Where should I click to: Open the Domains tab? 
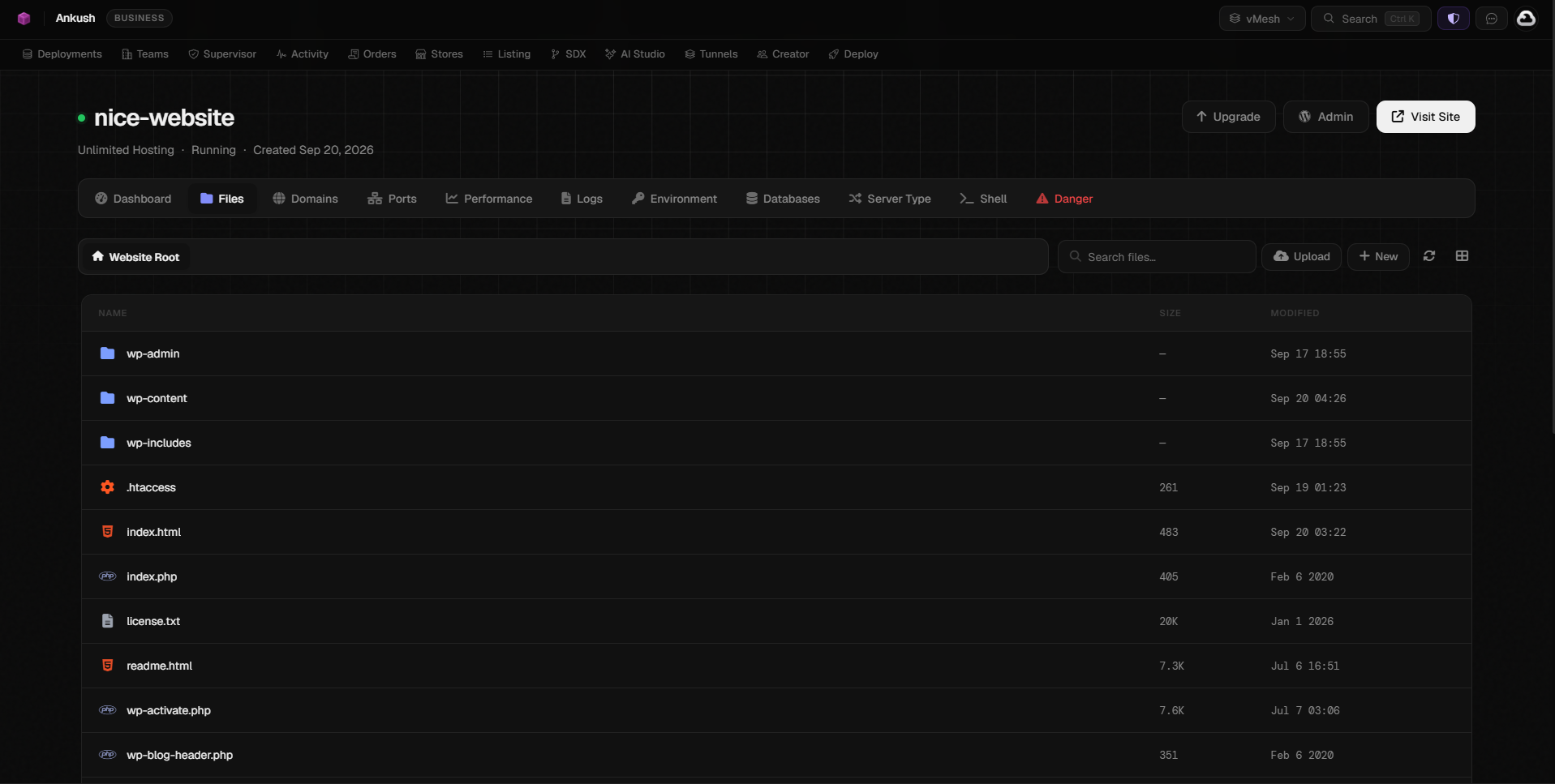coord(305,199)
